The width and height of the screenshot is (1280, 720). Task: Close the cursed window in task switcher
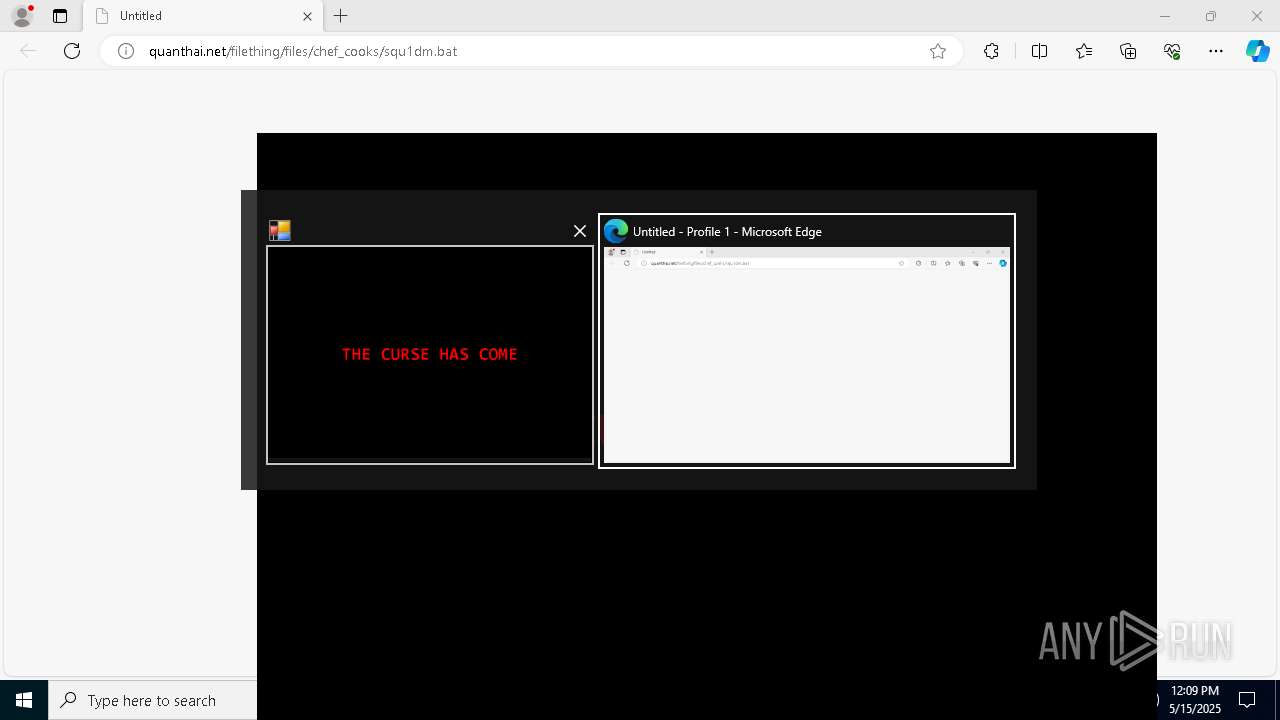(x=580, y=231)
